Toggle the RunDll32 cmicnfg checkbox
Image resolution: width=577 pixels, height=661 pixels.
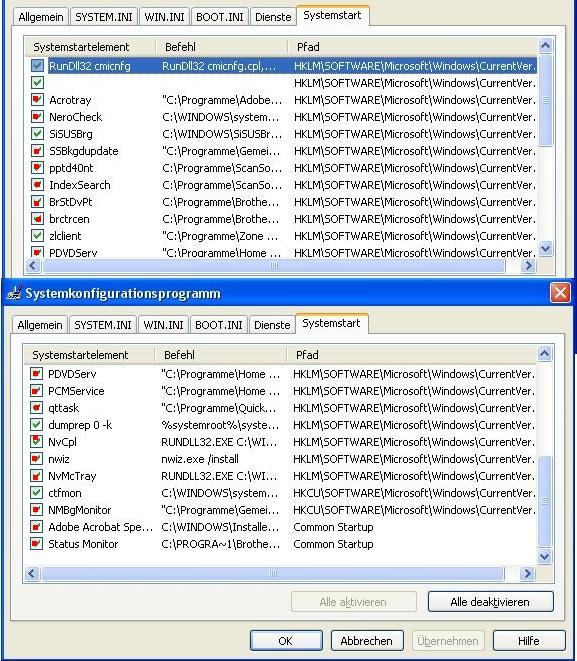(x=37, y=66)
